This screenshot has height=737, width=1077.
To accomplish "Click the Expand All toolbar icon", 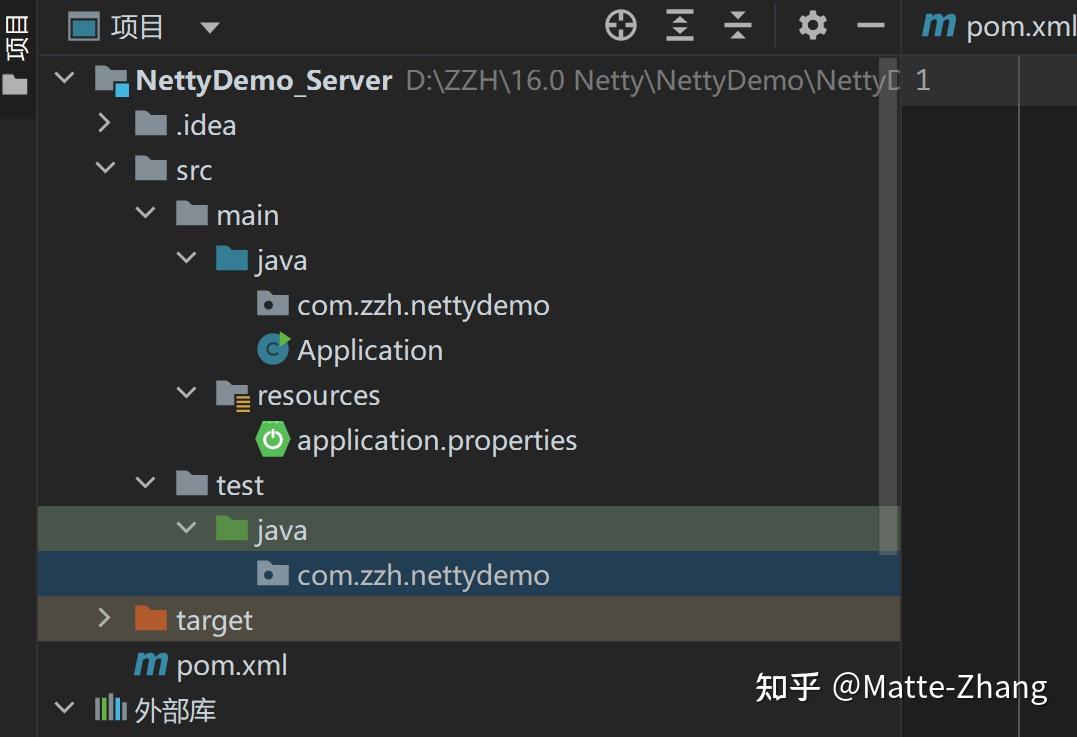I will coord(680,26).
